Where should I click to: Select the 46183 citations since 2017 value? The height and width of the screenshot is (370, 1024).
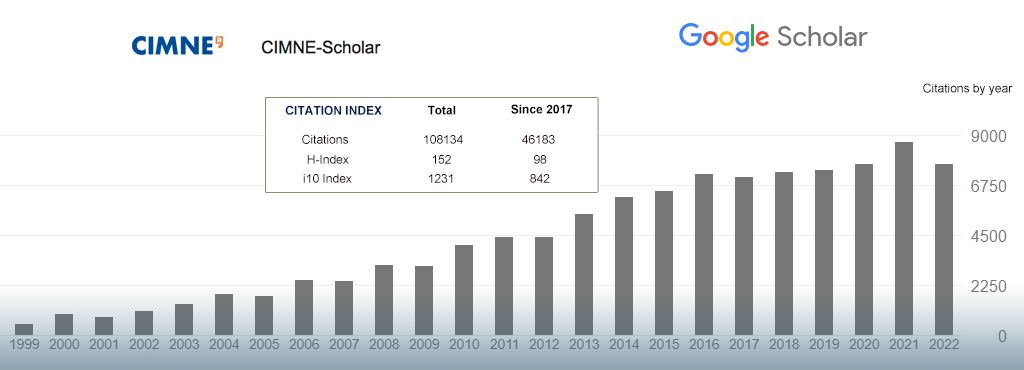point(539,140)
